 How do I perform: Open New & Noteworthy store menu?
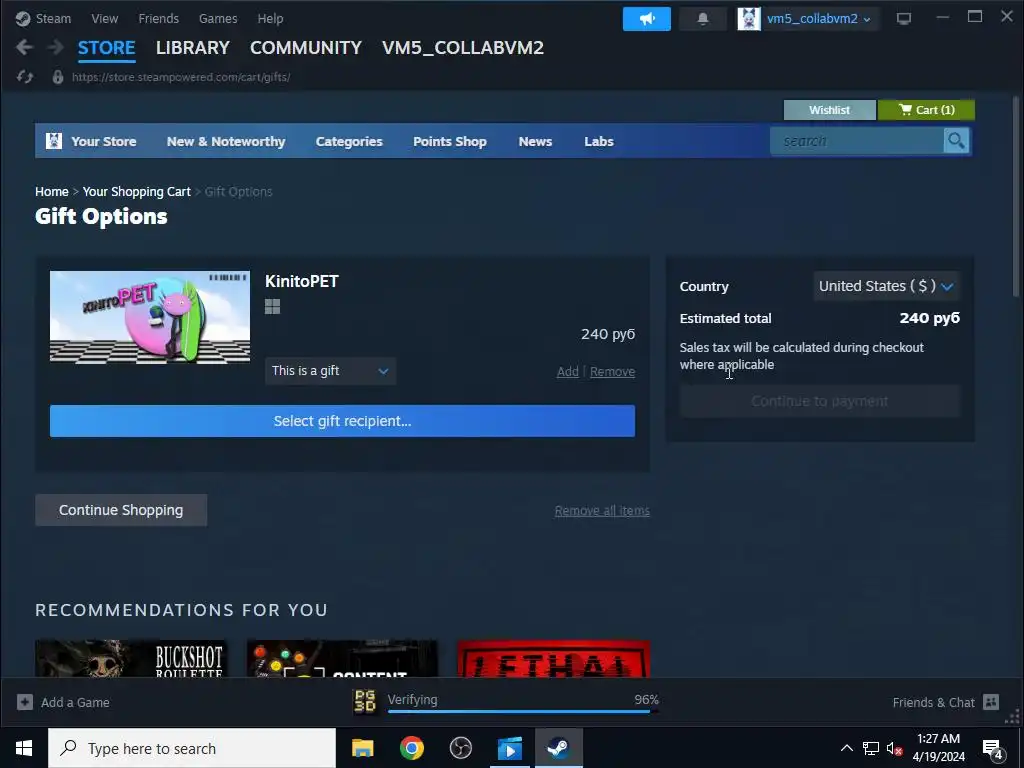pyautogui.click(x=226, y=141)
